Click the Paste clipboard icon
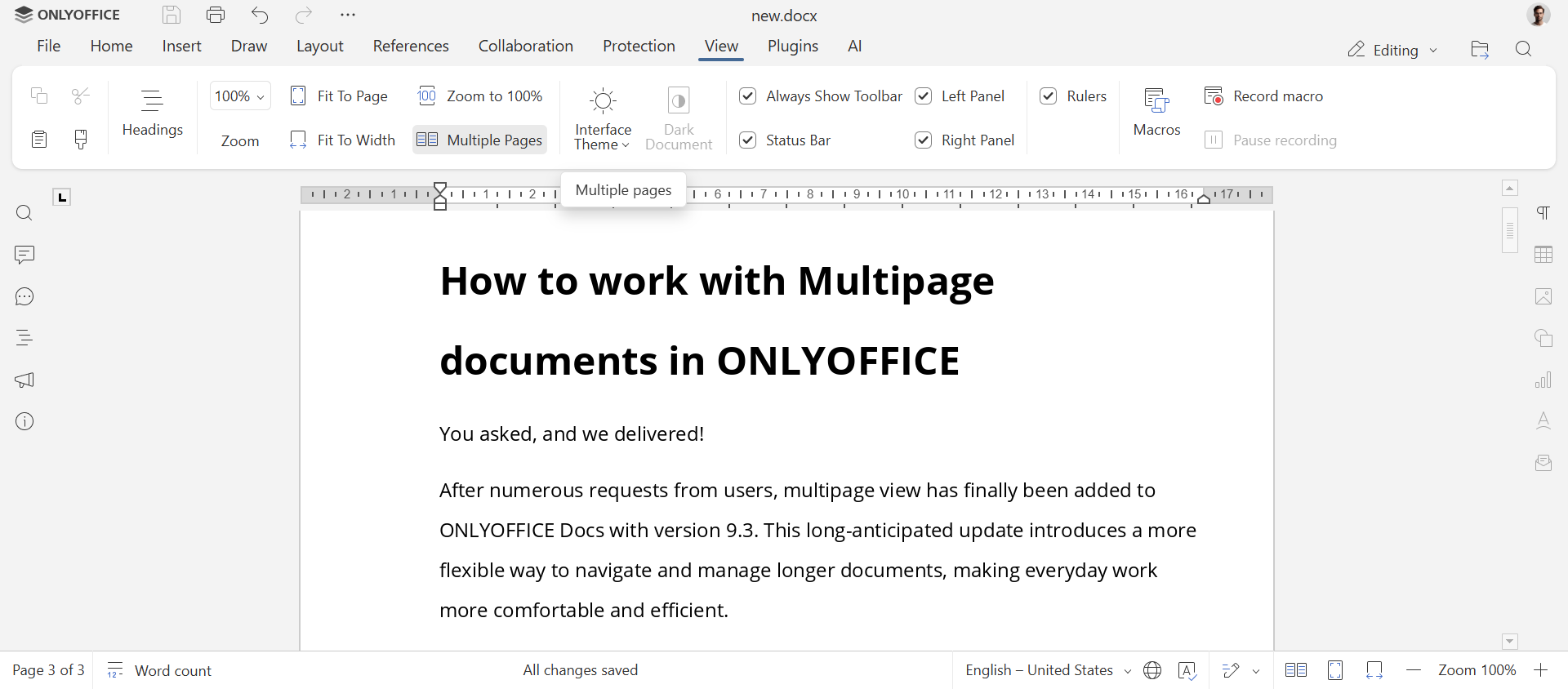Image resolution: width=1568 pixels, height=689 pixels. coord(39,140)
